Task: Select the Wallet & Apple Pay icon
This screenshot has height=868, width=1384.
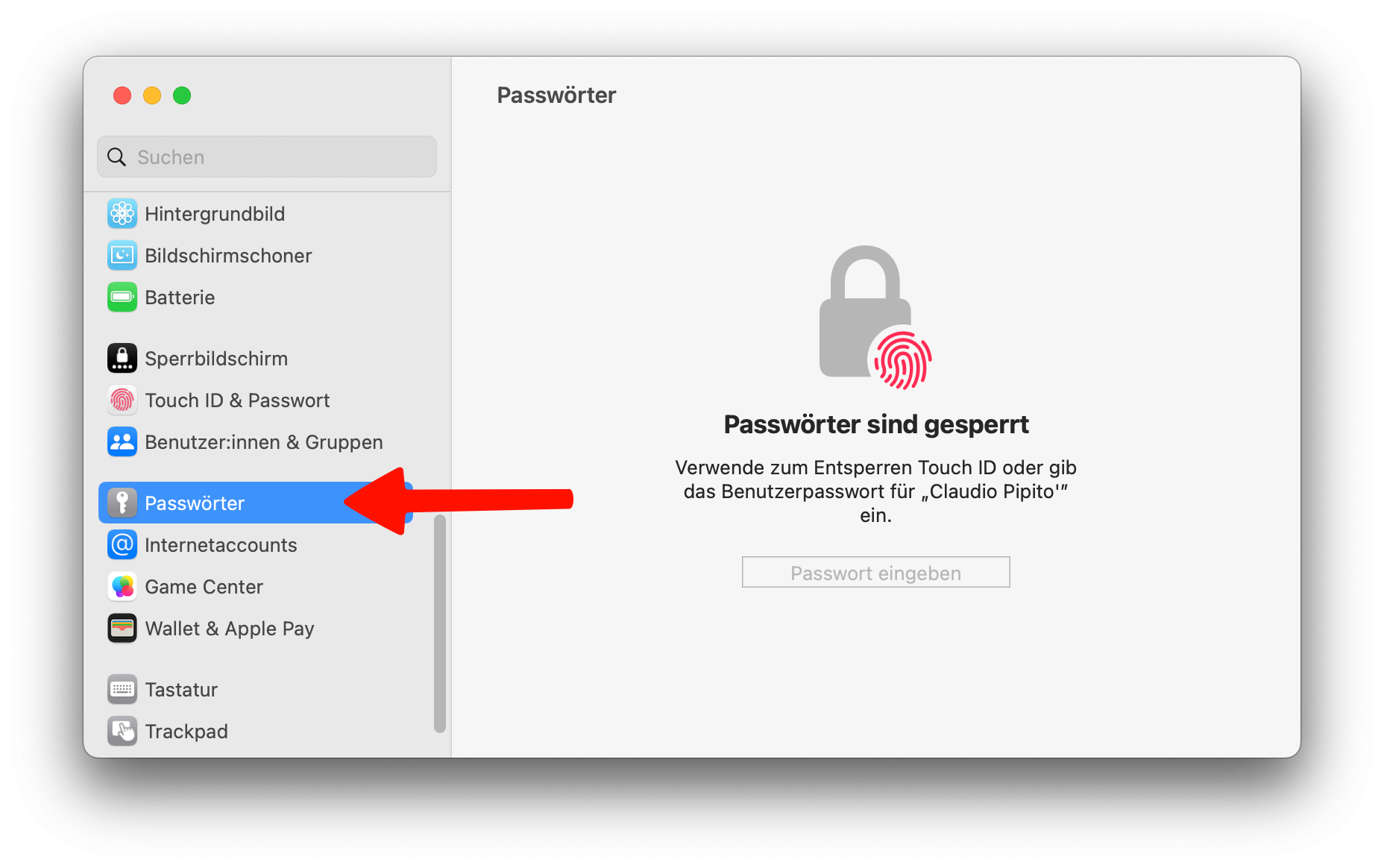Action: click(x=122, y=629)
